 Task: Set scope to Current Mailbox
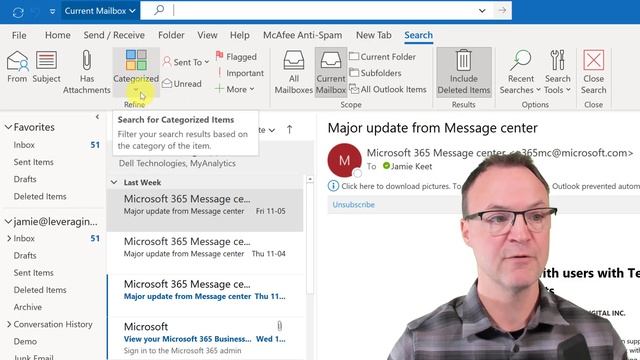(x=331, y=72)
